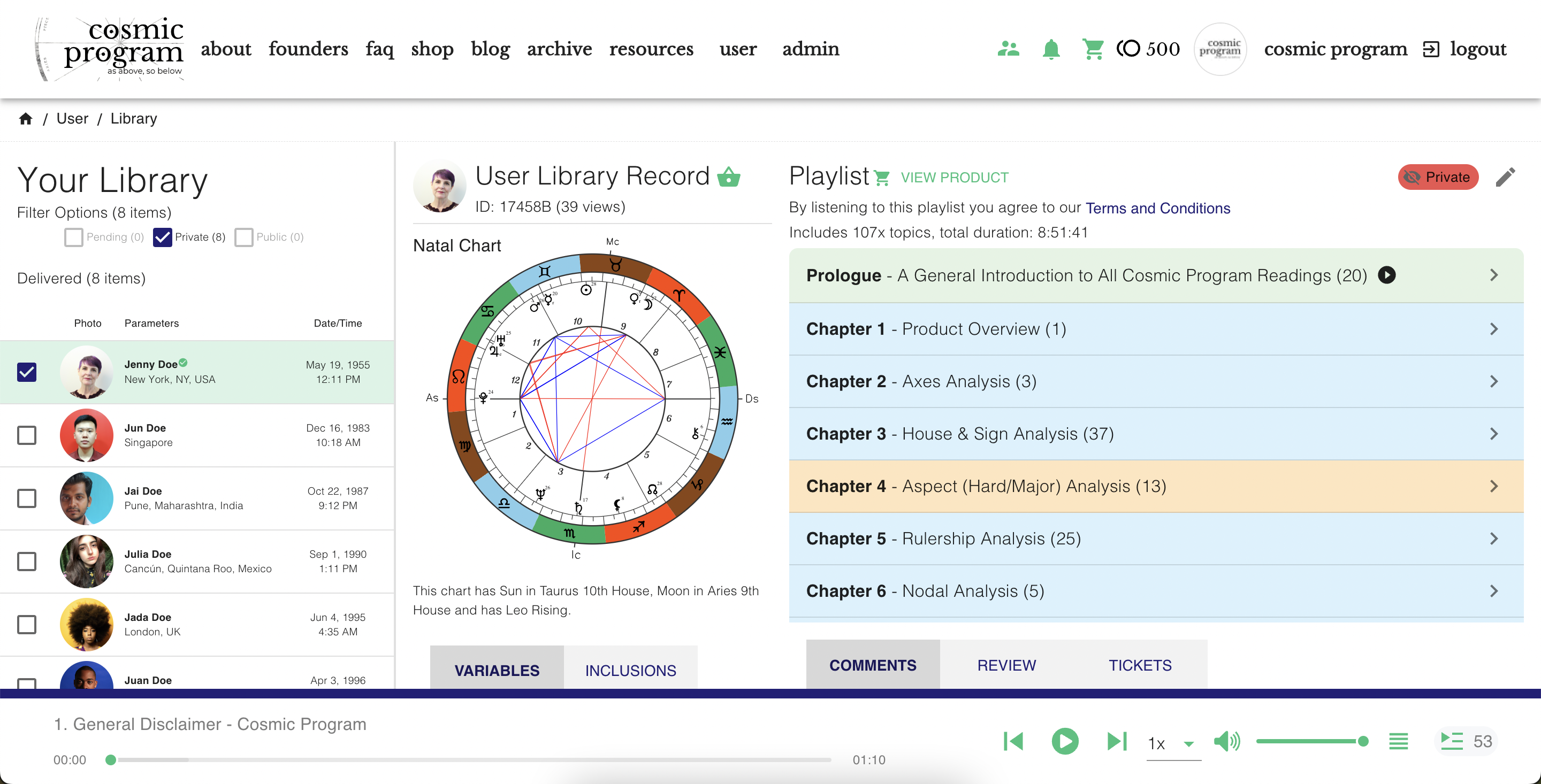Viewport: 1541px width, 784px height.
Task: Mute audio with the speaker icon
Action: [1226, 741]
